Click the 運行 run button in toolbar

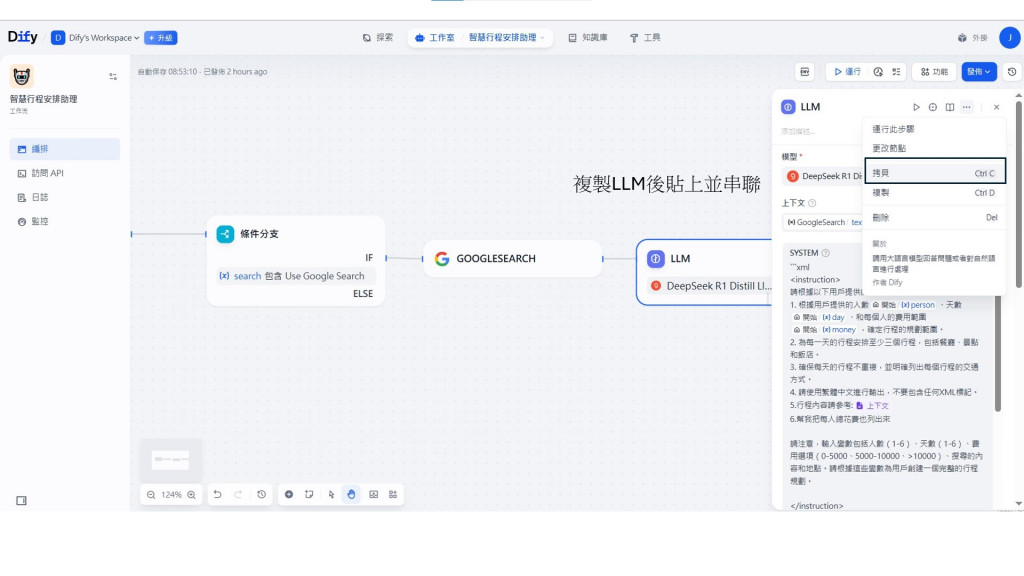coord(848,72)
